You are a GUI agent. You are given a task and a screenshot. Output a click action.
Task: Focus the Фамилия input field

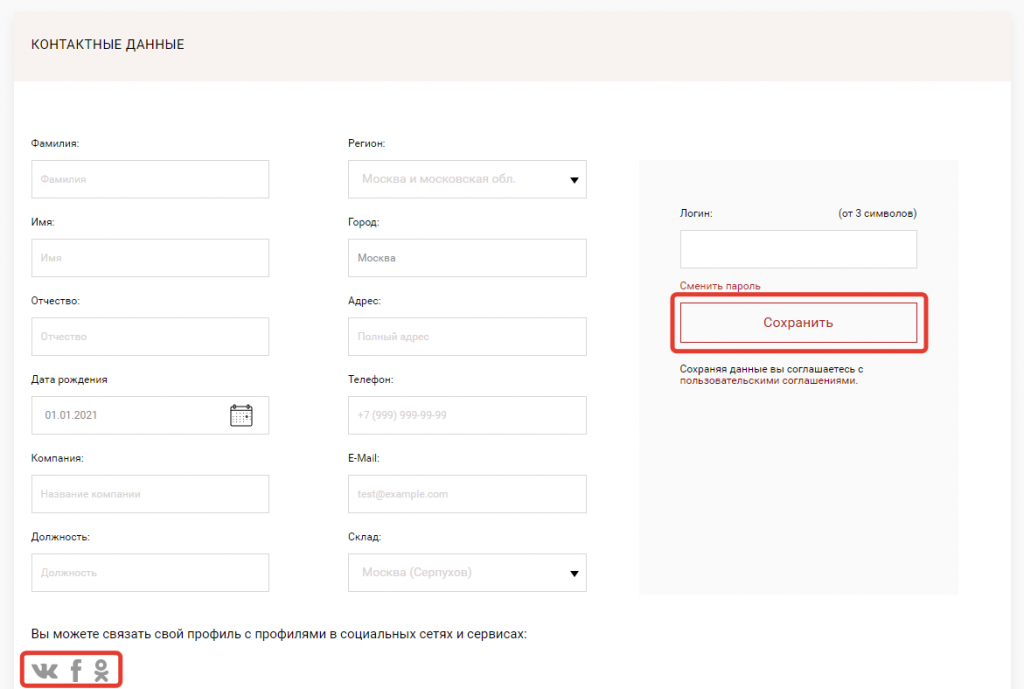coord(150,180)
